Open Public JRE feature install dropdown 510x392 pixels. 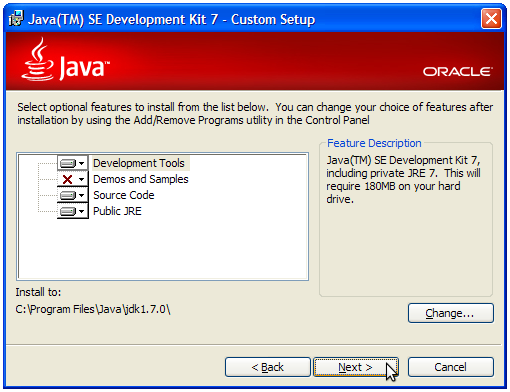tap(72, 211)
